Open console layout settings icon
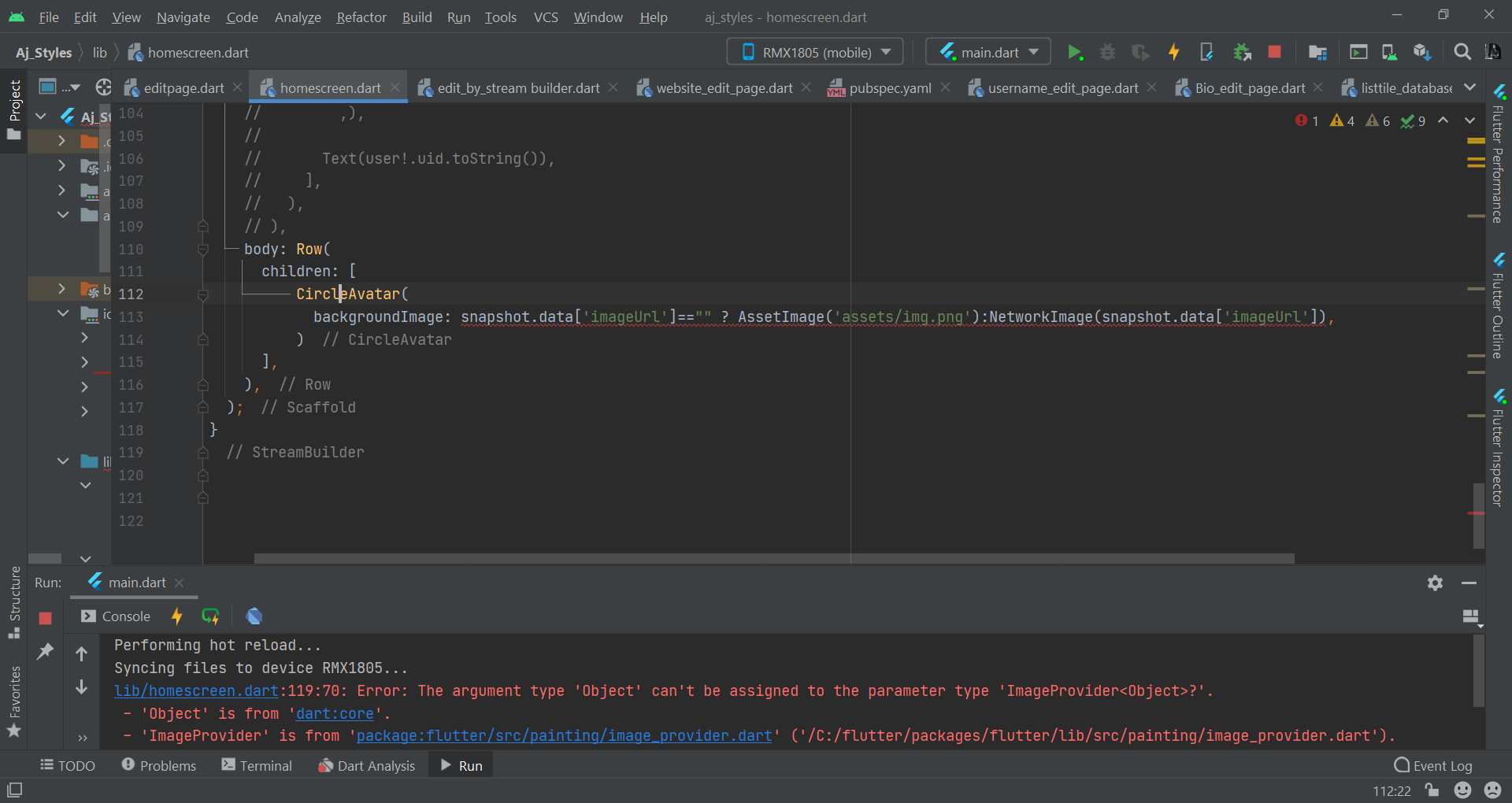1512x803 pixels. click(x=1471, y=616)
